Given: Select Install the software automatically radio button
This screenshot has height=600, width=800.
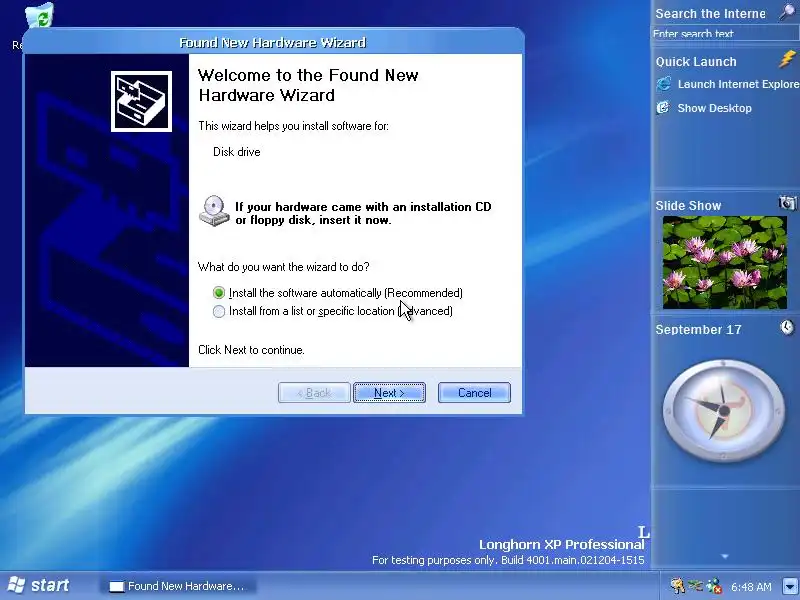Looking at the screenshot, I should click(219, 293).
